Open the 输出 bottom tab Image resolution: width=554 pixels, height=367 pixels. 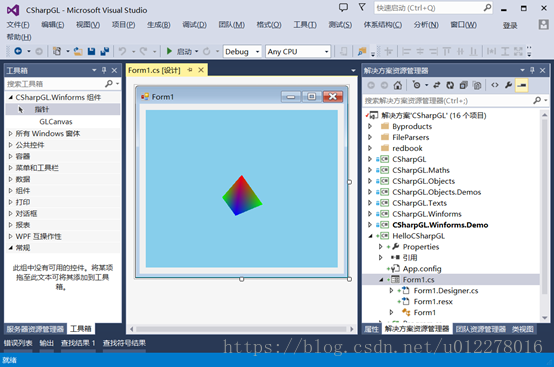tap(46, 343)
